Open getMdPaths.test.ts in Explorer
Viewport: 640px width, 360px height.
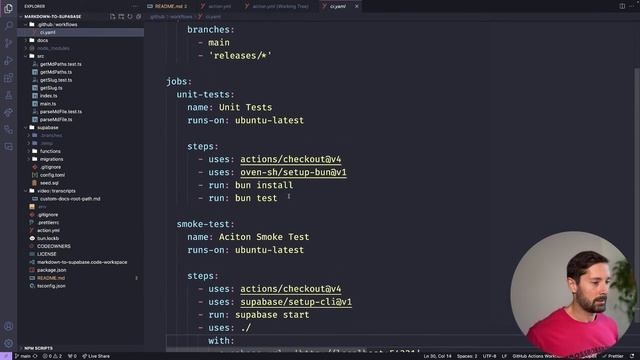[60, 64]
